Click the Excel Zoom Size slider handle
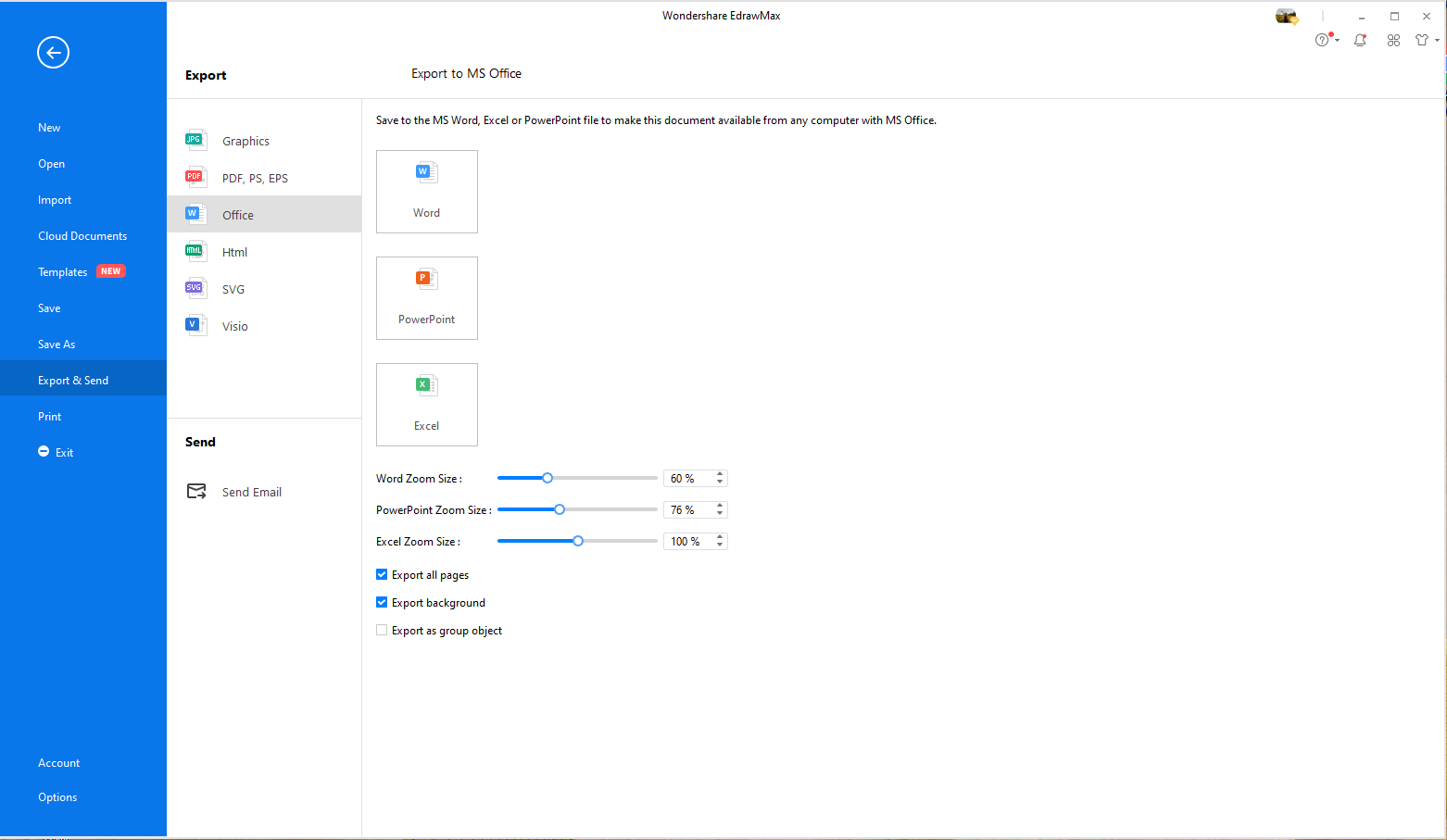The width and height of the screenshot is (1447, 840). 578,541
